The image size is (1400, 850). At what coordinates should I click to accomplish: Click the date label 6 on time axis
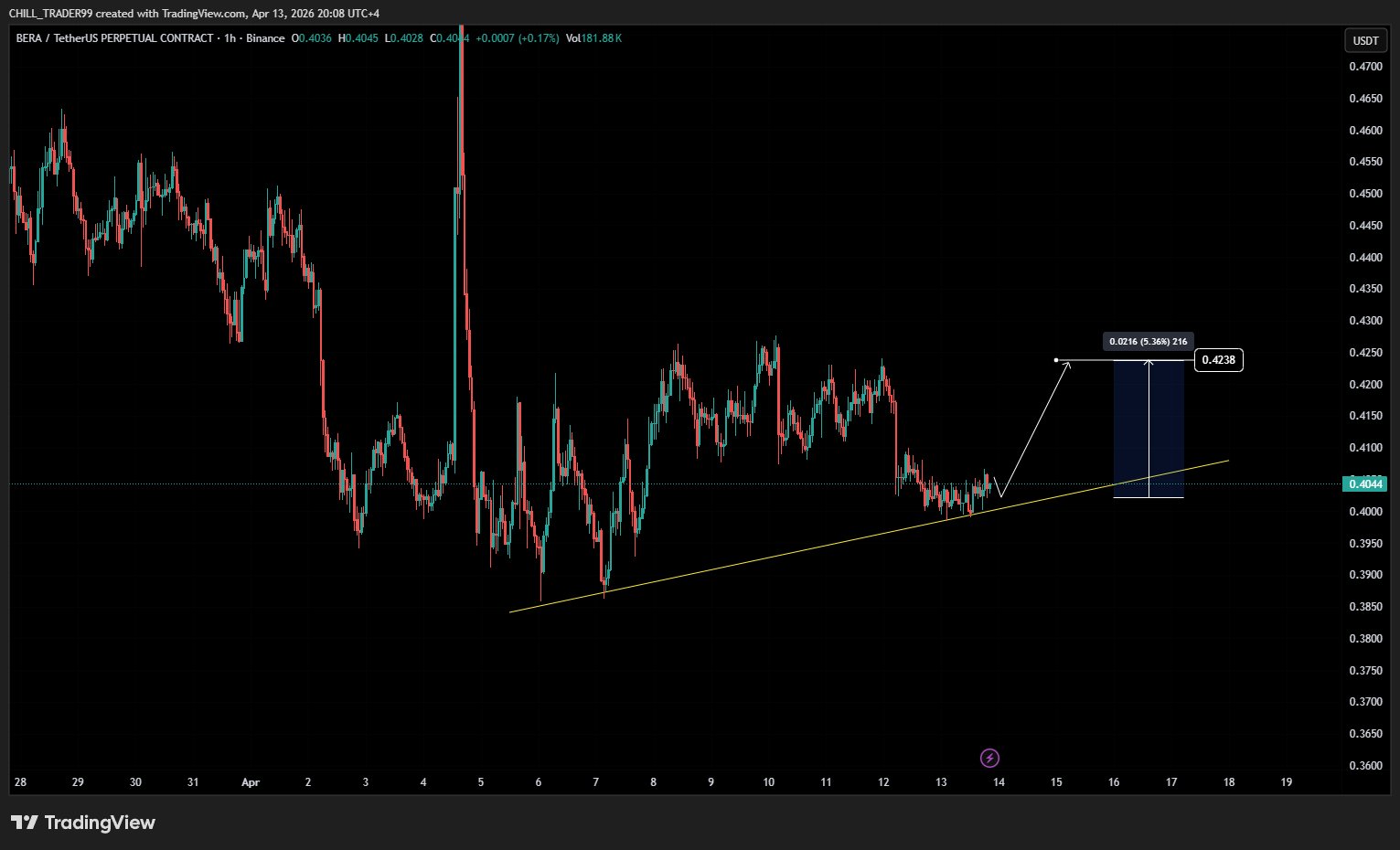point(539,782)
